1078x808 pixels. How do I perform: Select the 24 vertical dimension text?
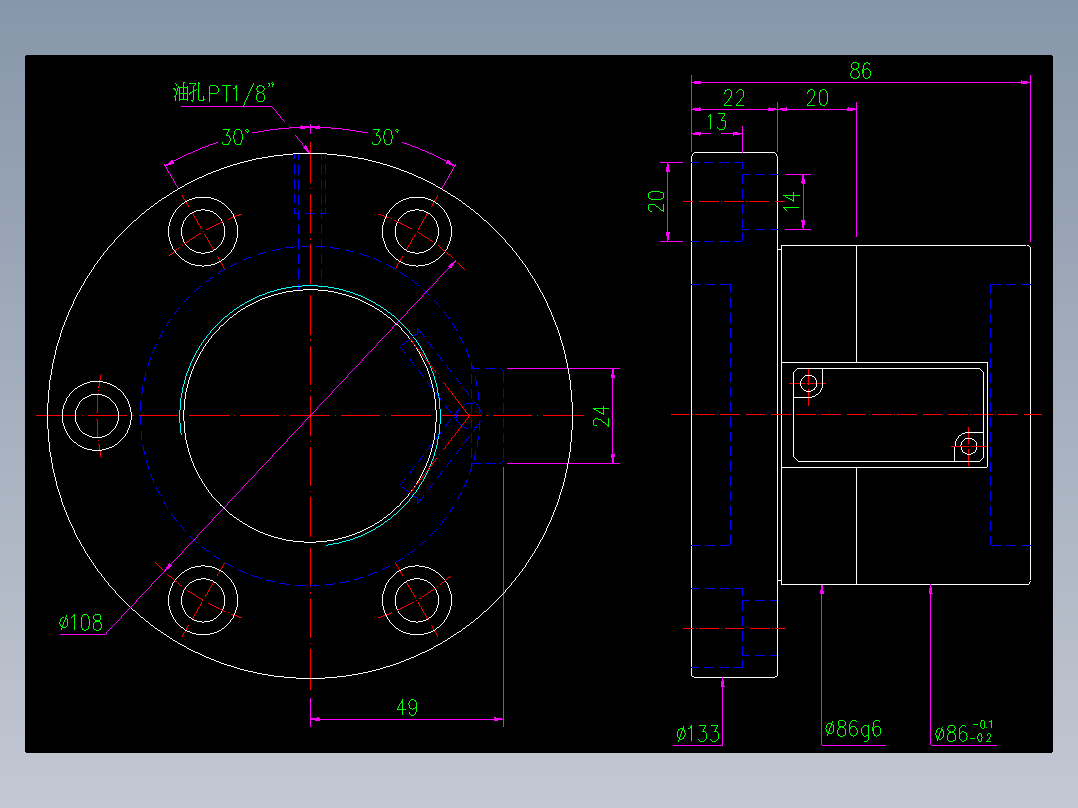point(601,416)
